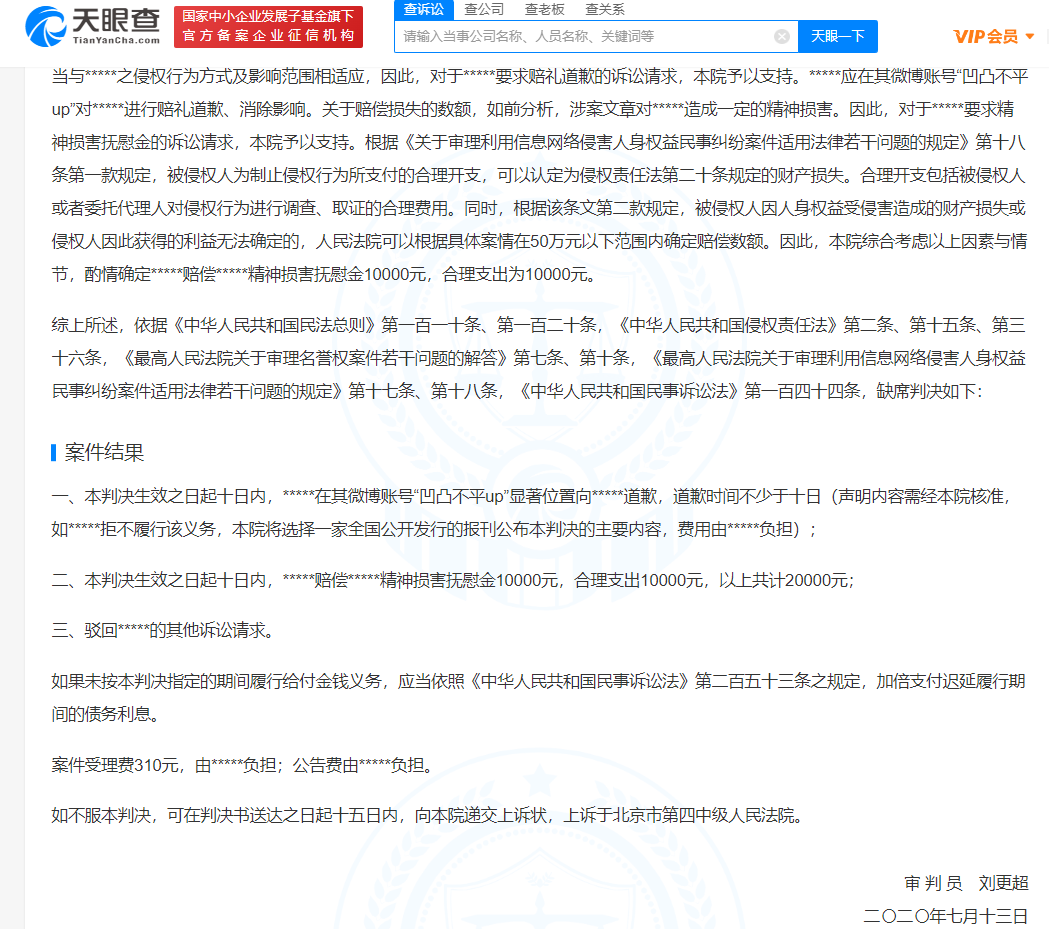1049x929 pixels.
Task: Click the TianYanCha logo
Action: [92, 27]
